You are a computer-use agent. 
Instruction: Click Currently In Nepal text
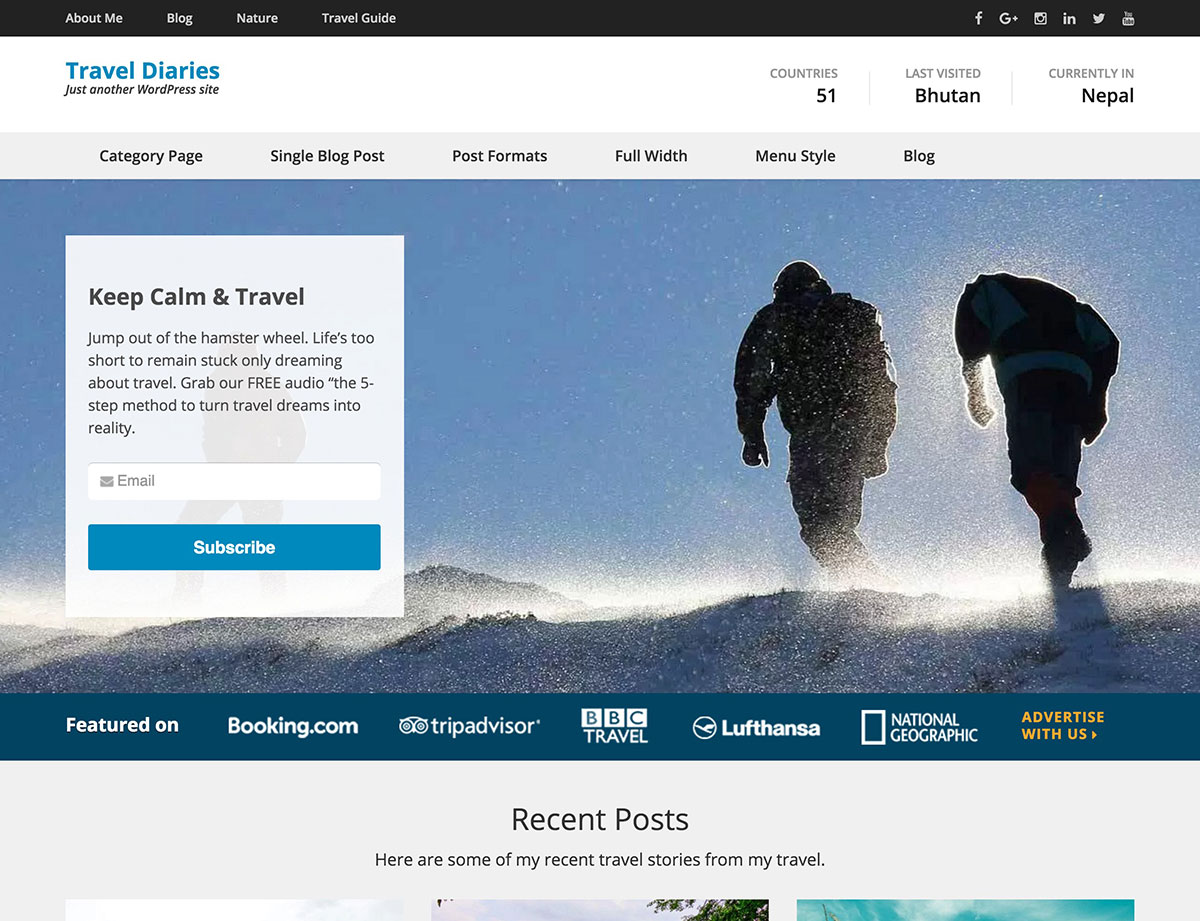click(1091, 86)
